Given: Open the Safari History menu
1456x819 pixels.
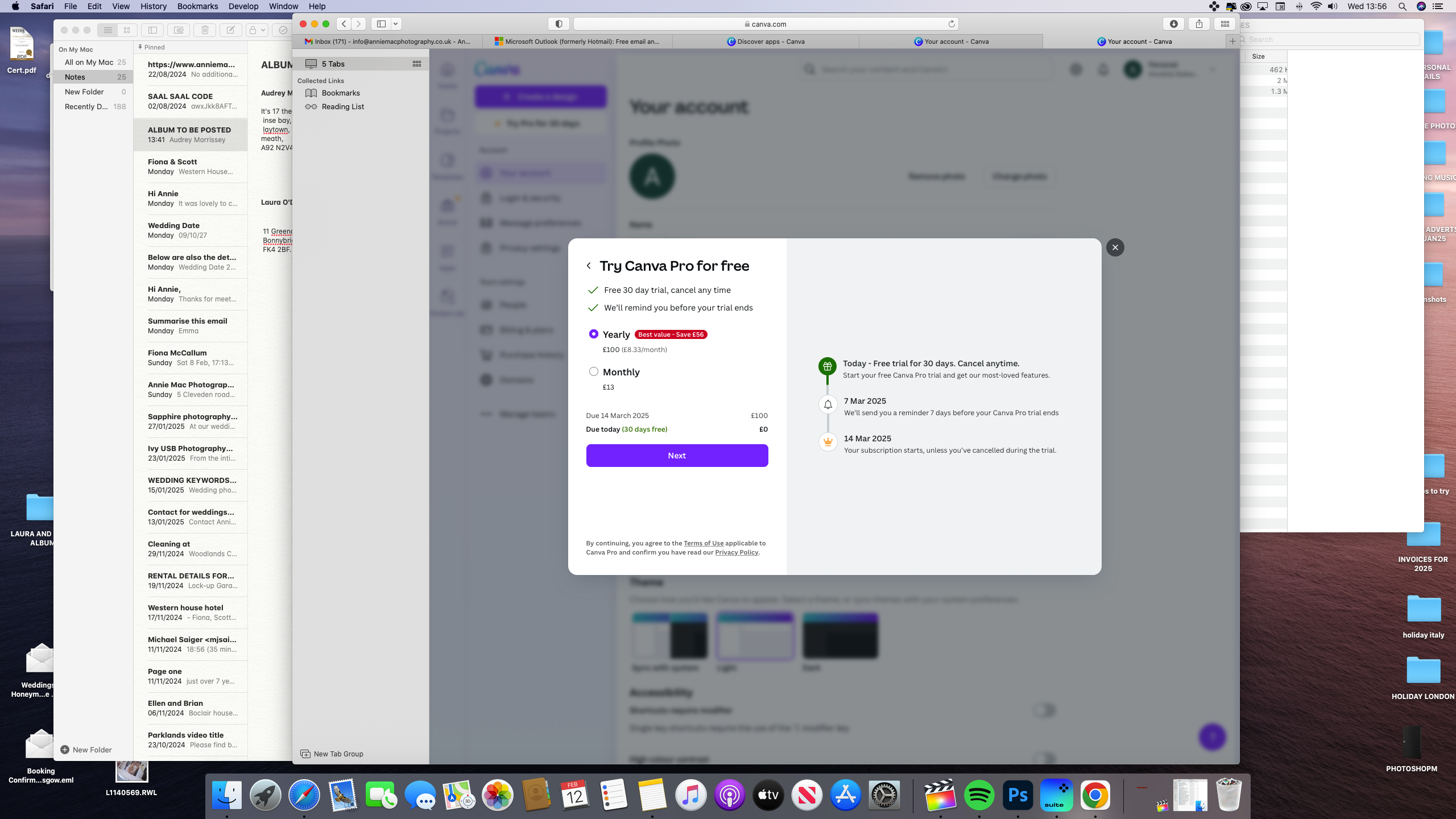Looking at the screenshot, I should (153, 6).
